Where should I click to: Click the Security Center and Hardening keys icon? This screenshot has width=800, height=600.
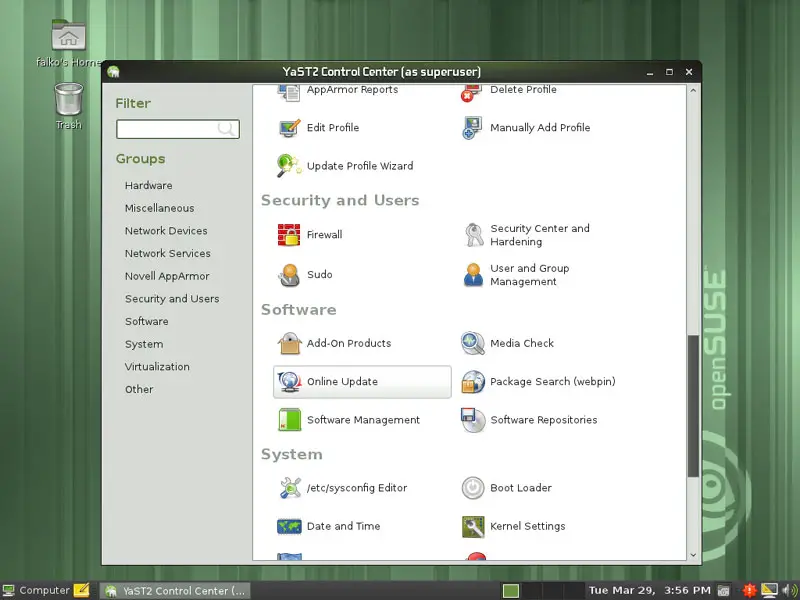click(x=473, y=235)
